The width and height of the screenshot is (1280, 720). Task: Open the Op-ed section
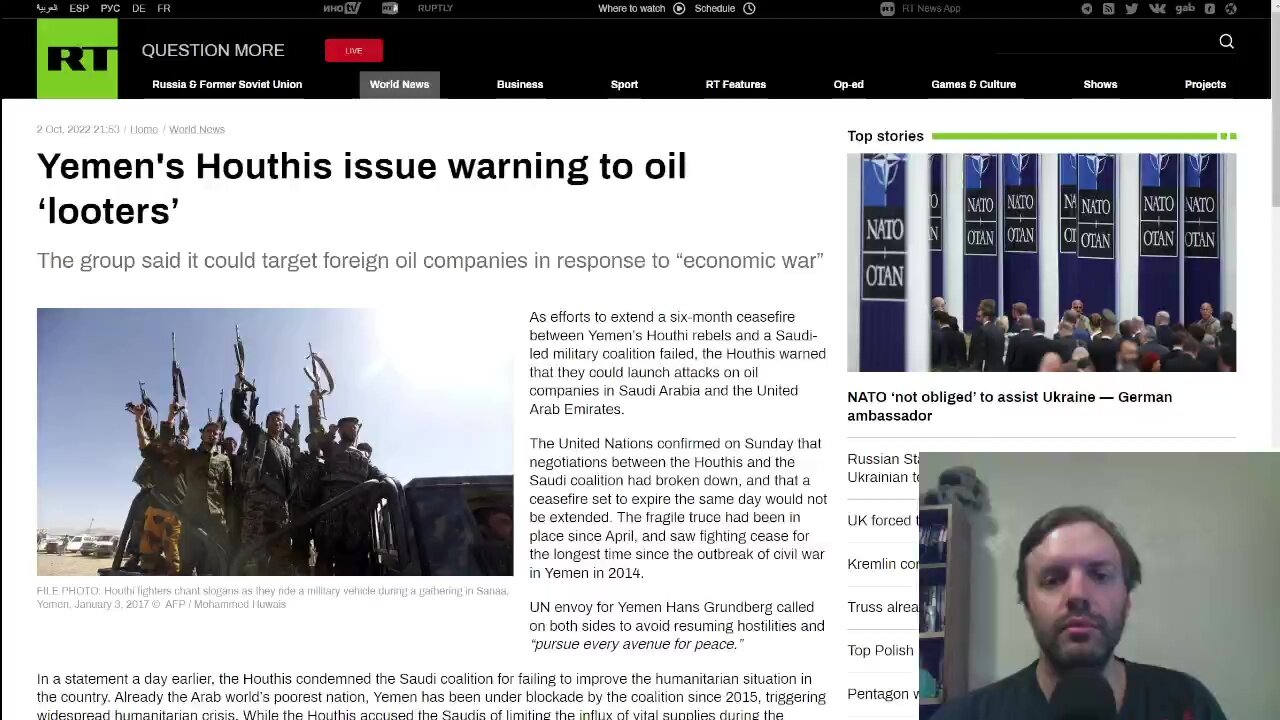[848, 84]
